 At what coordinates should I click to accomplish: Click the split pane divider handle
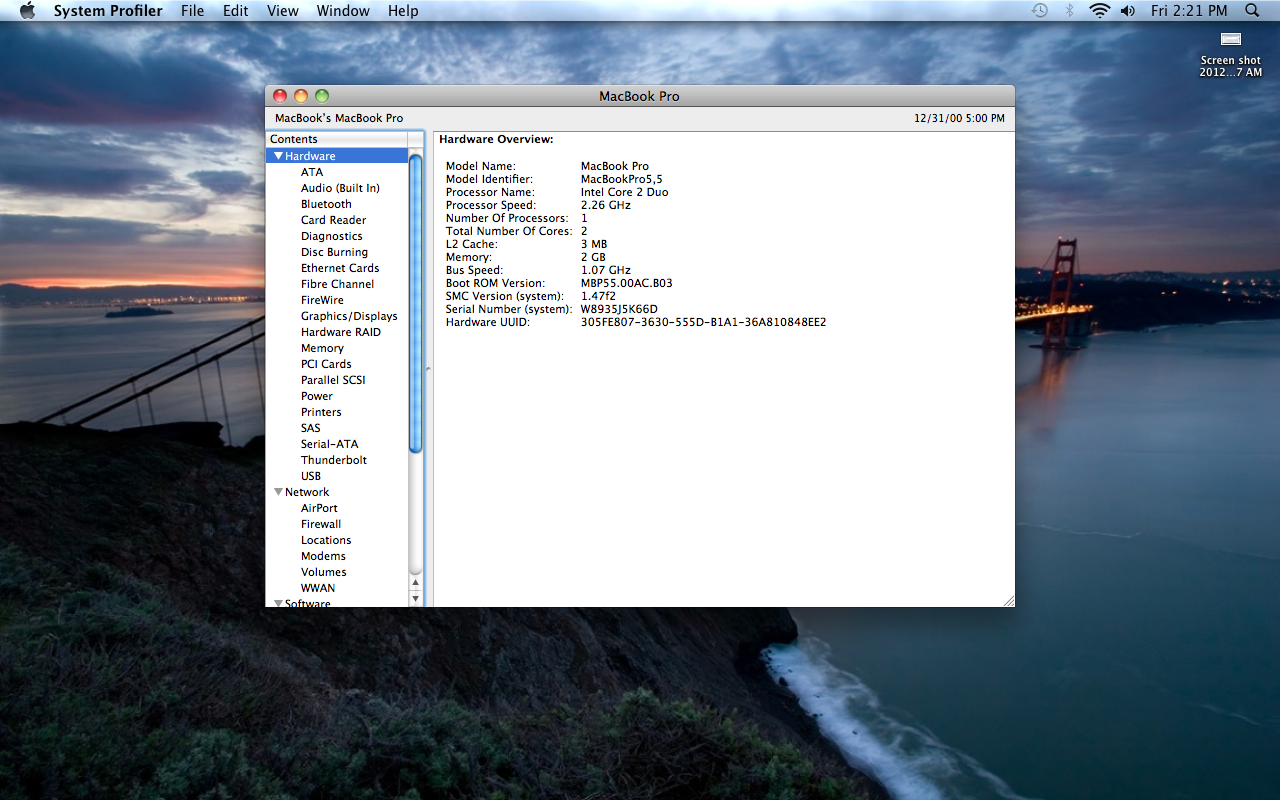(x=429, y=369)
